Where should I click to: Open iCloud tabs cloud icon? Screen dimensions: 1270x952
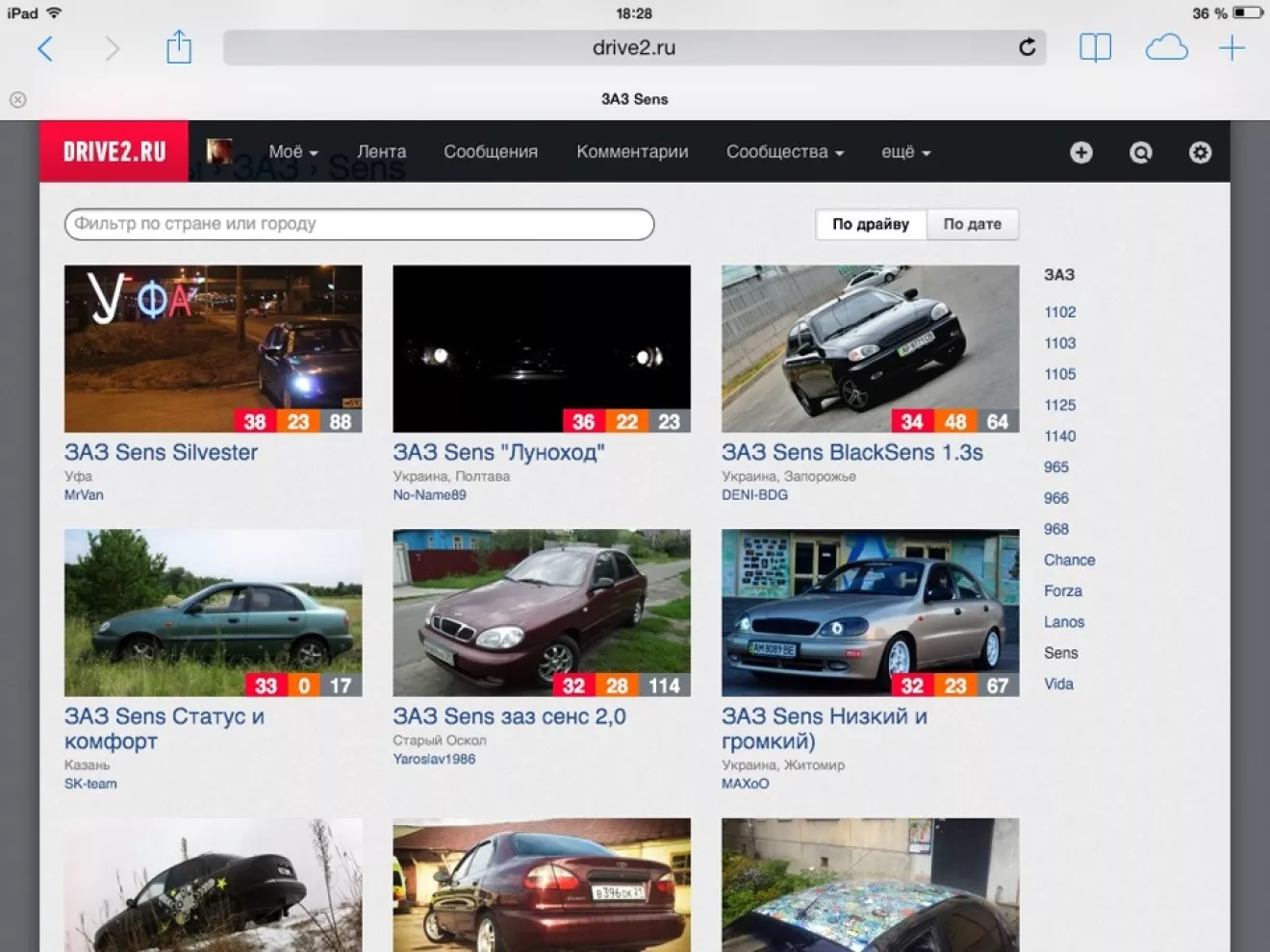point(1166,47)
